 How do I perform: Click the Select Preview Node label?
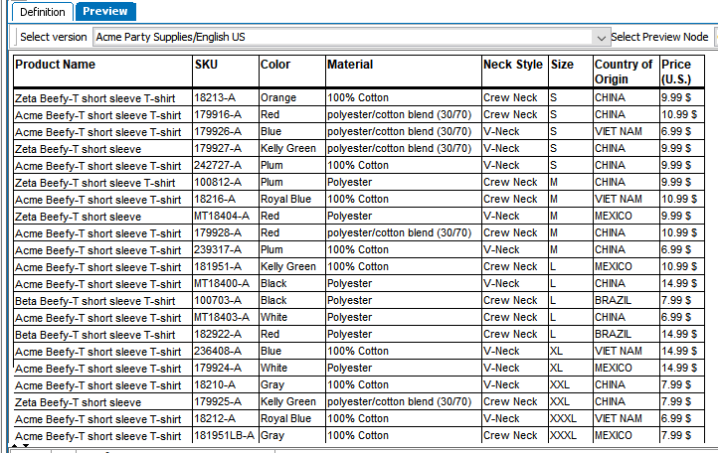click(x=659, y=37)
